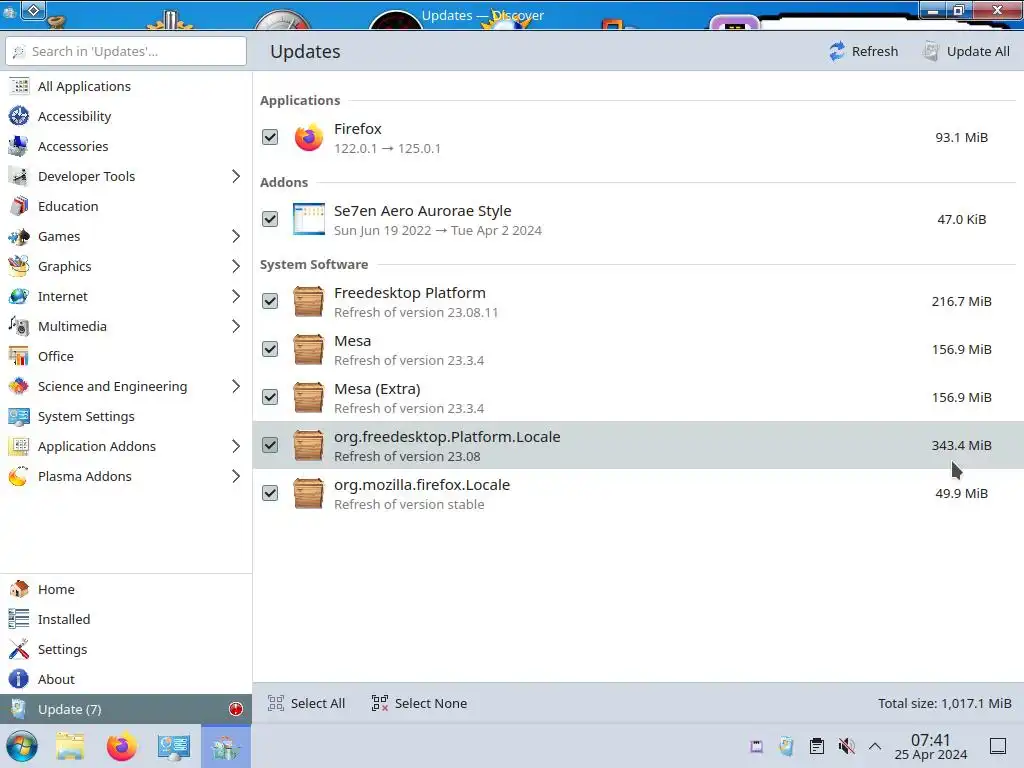Click the Installed list icon
The height and width of the screenshot is (768, 1024).
[x=19, y=619]
